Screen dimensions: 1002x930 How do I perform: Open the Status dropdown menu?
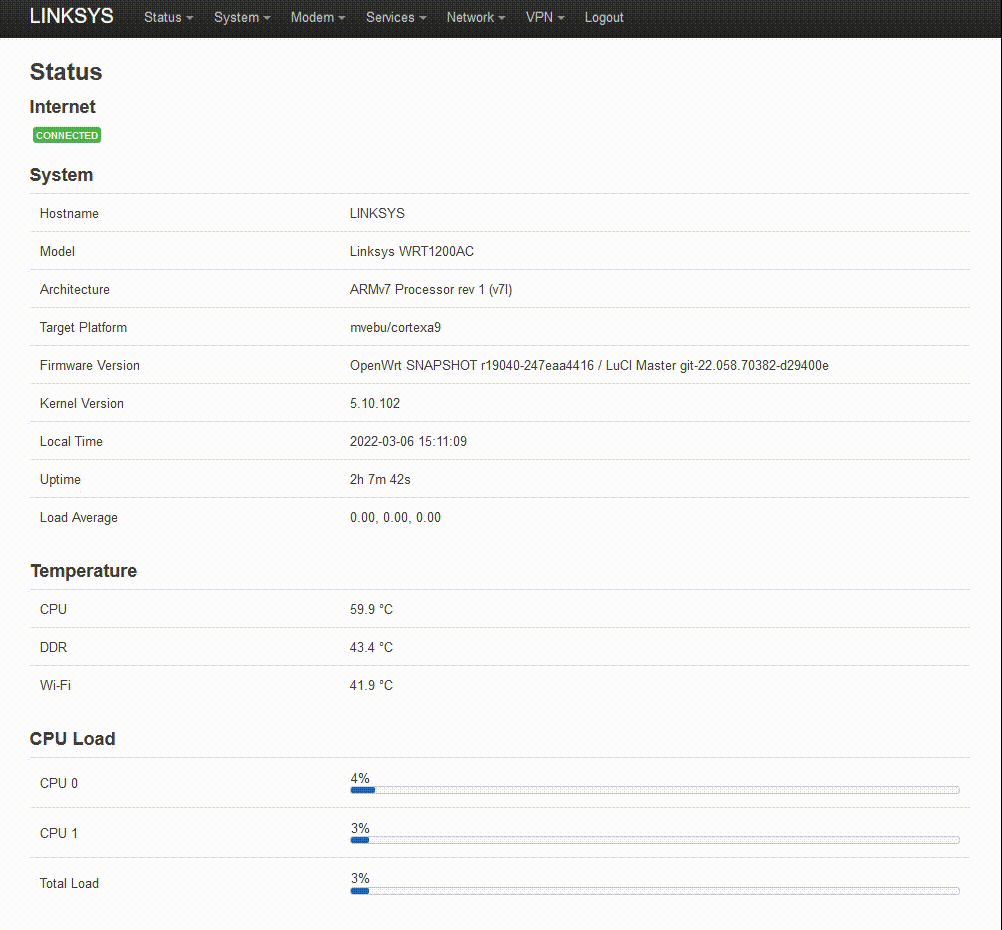(x=168, y=17)
